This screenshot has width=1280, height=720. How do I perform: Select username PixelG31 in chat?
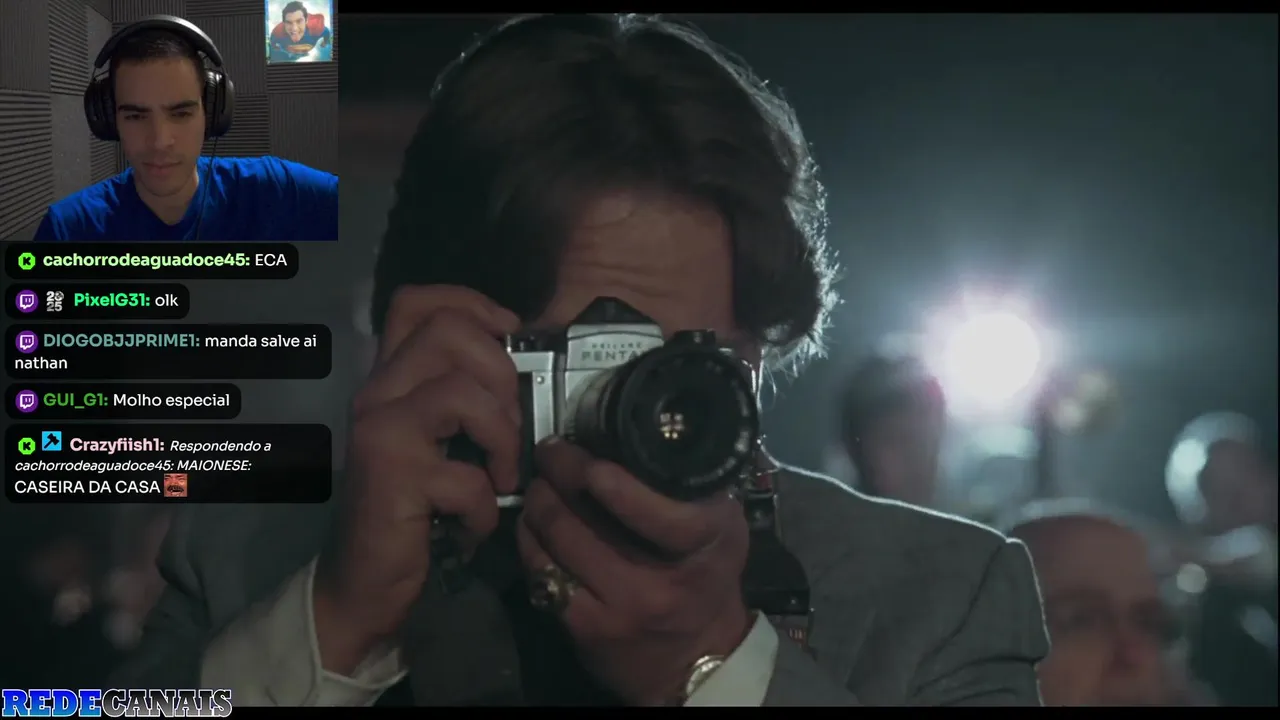point(112,300)
